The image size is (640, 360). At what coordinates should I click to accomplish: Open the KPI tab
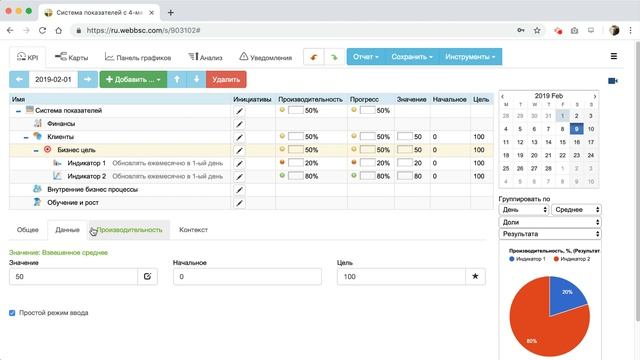click(x=27, y=57)
